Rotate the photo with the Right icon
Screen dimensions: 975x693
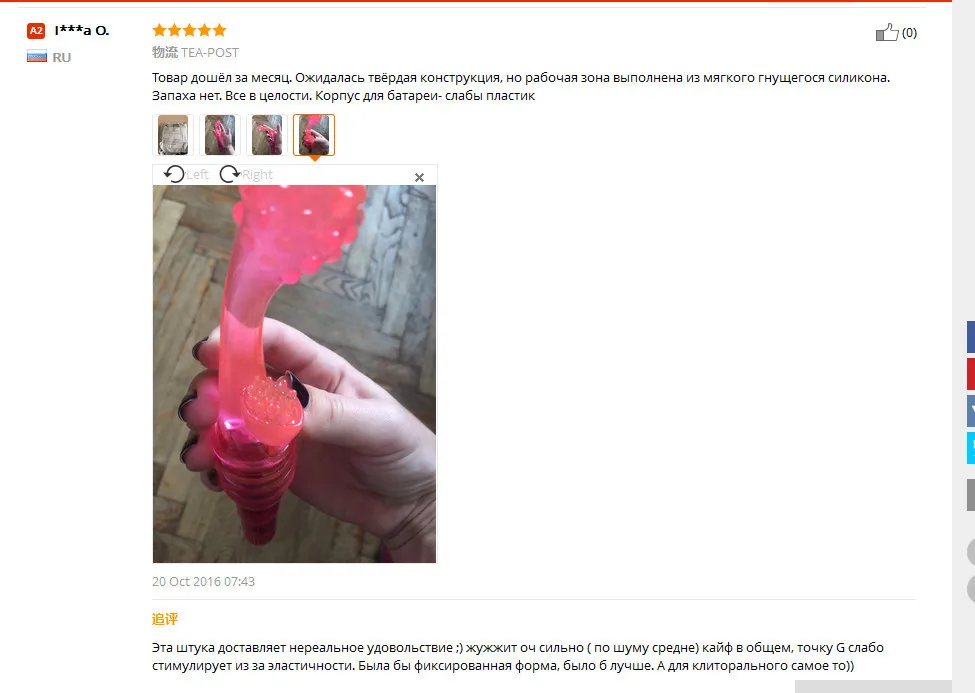pyautogui.click(x=230, y=174)
